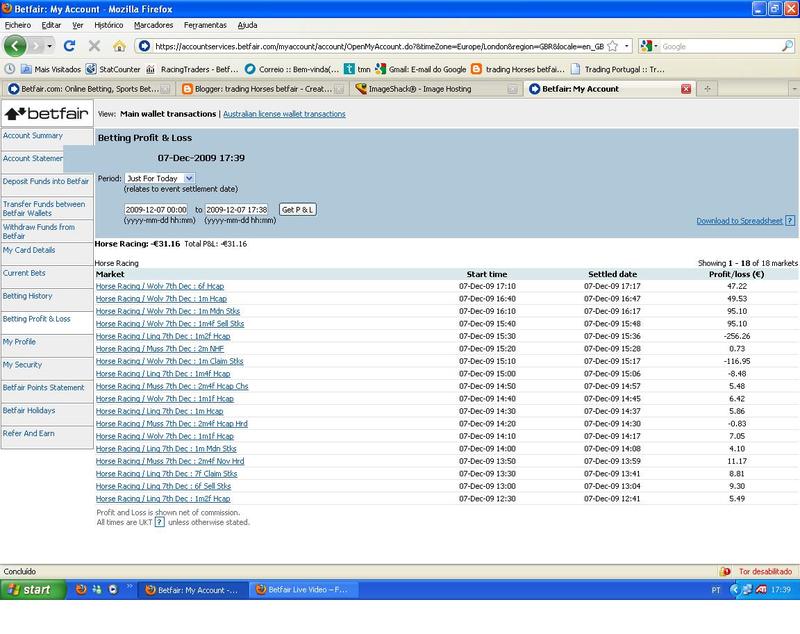This screenshot has height=634, width=800.
Task: Click the end date-time field
Action: pos(237,210)
